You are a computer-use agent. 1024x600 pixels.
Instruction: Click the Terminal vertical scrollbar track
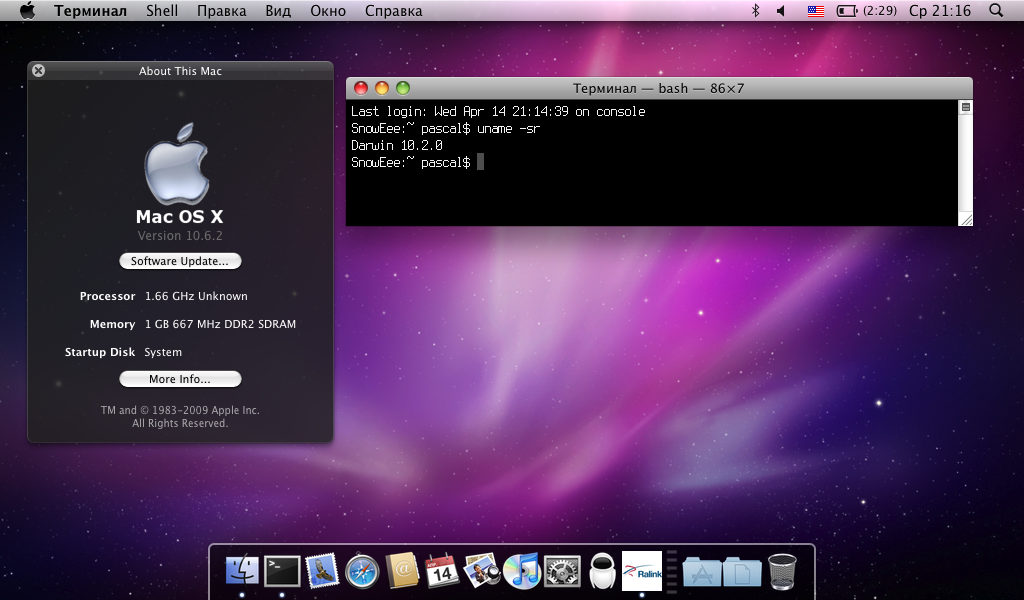point(966,163)
